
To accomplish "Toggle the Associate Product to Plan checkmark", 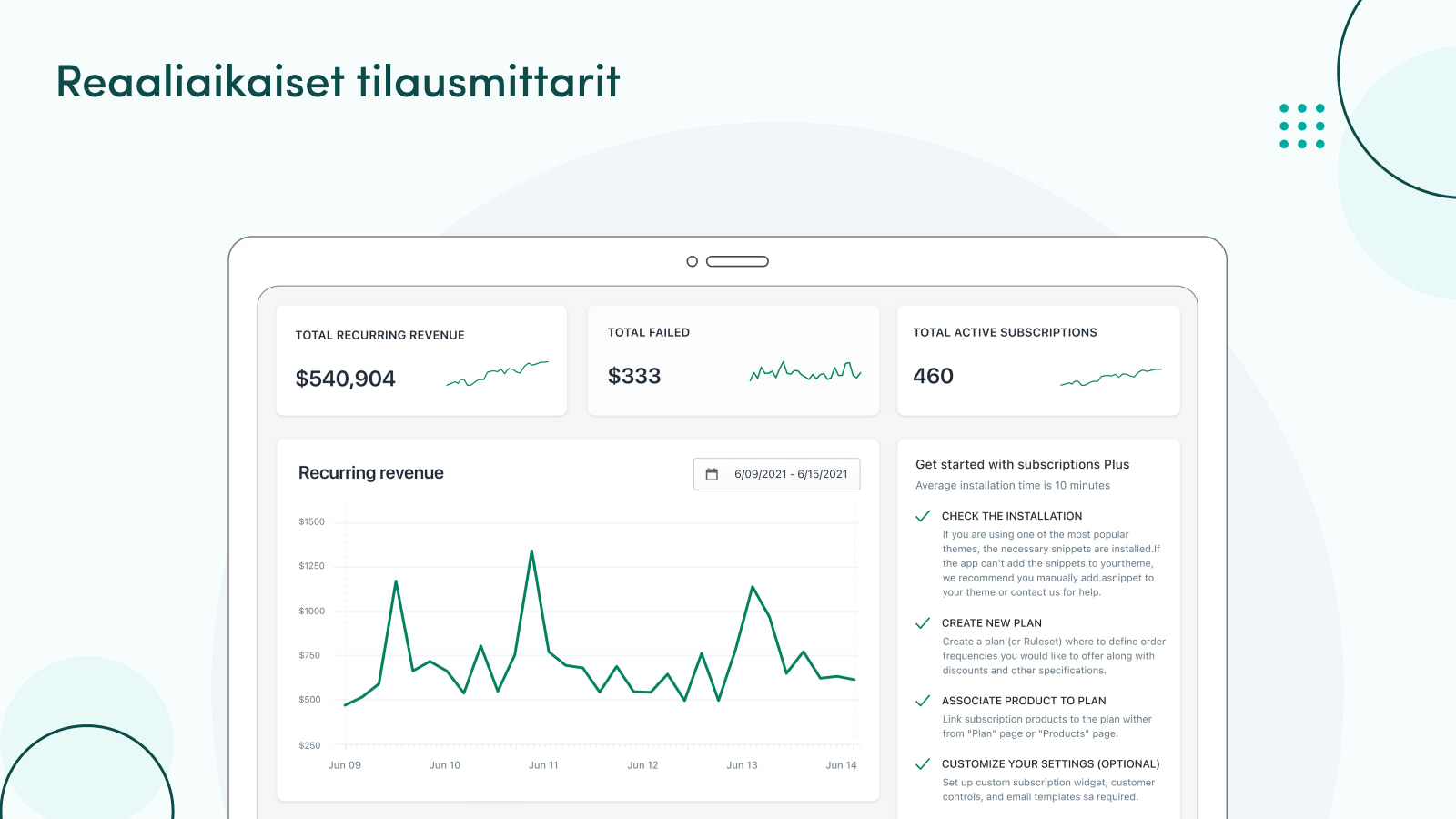I will [923, 701].
